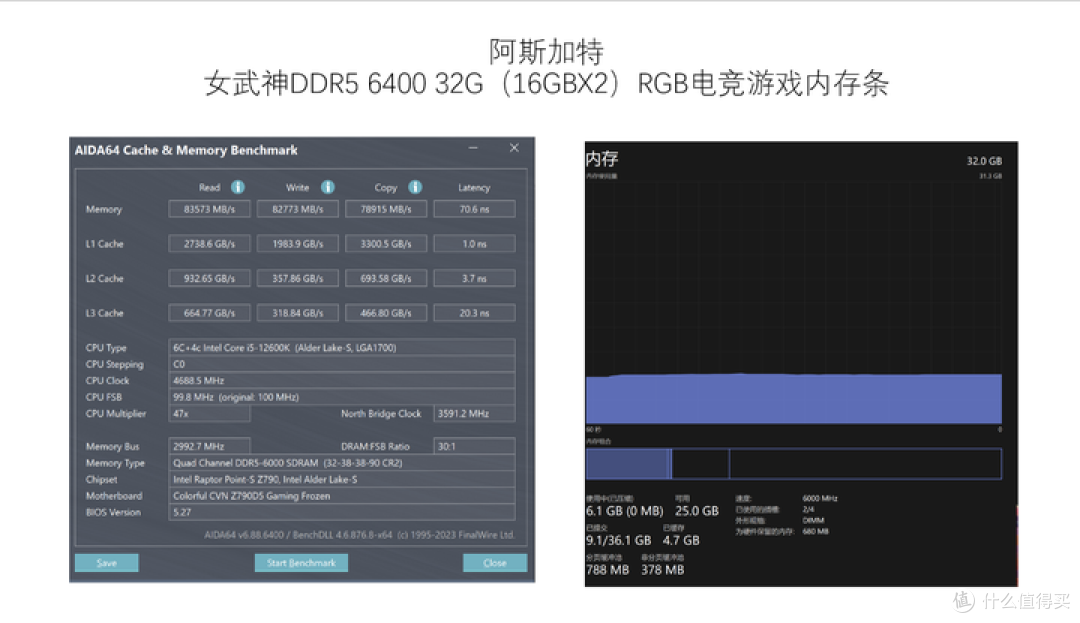The width and height of the screenshot is (1080, 623).
Task: Click the Motherboard Colorful CVN Z790D5 field
Action: point(342,496)
